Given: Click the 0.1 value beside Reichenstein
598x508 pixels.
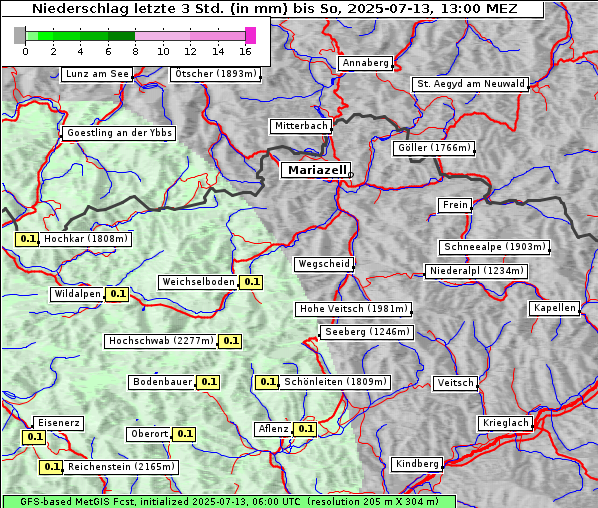Looking at the screenshot, I should pyautogui.click(x=51, y=467).
